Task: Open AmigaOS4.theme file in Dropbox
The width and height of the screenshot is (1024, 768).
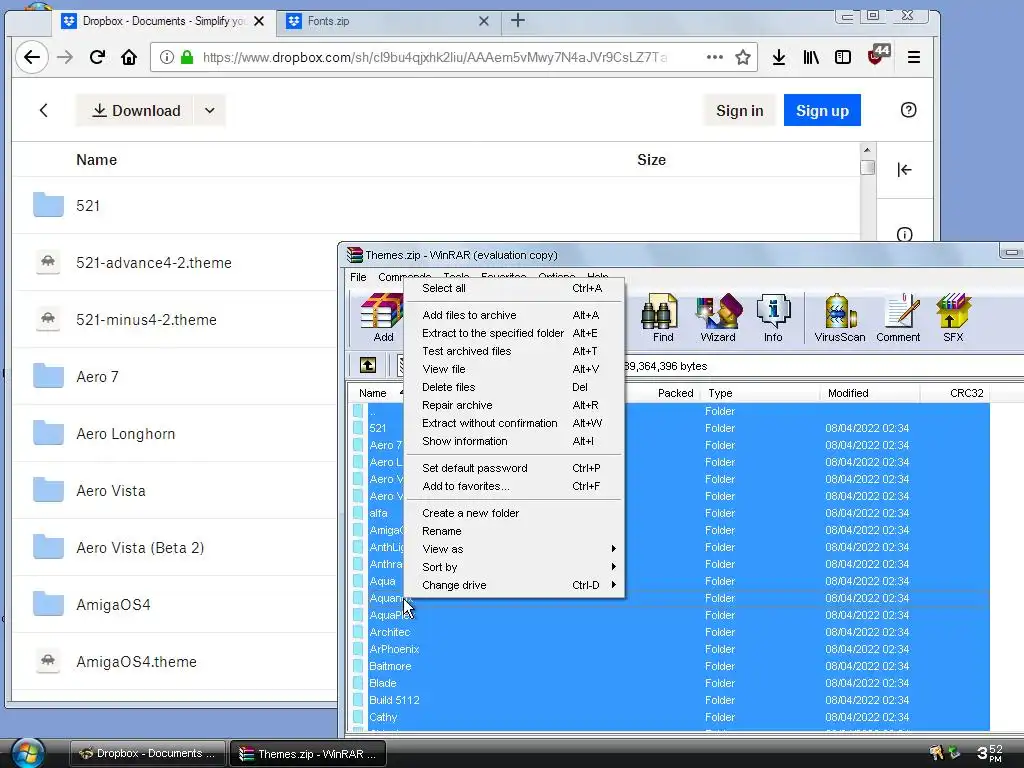Action: pos(136,662)
